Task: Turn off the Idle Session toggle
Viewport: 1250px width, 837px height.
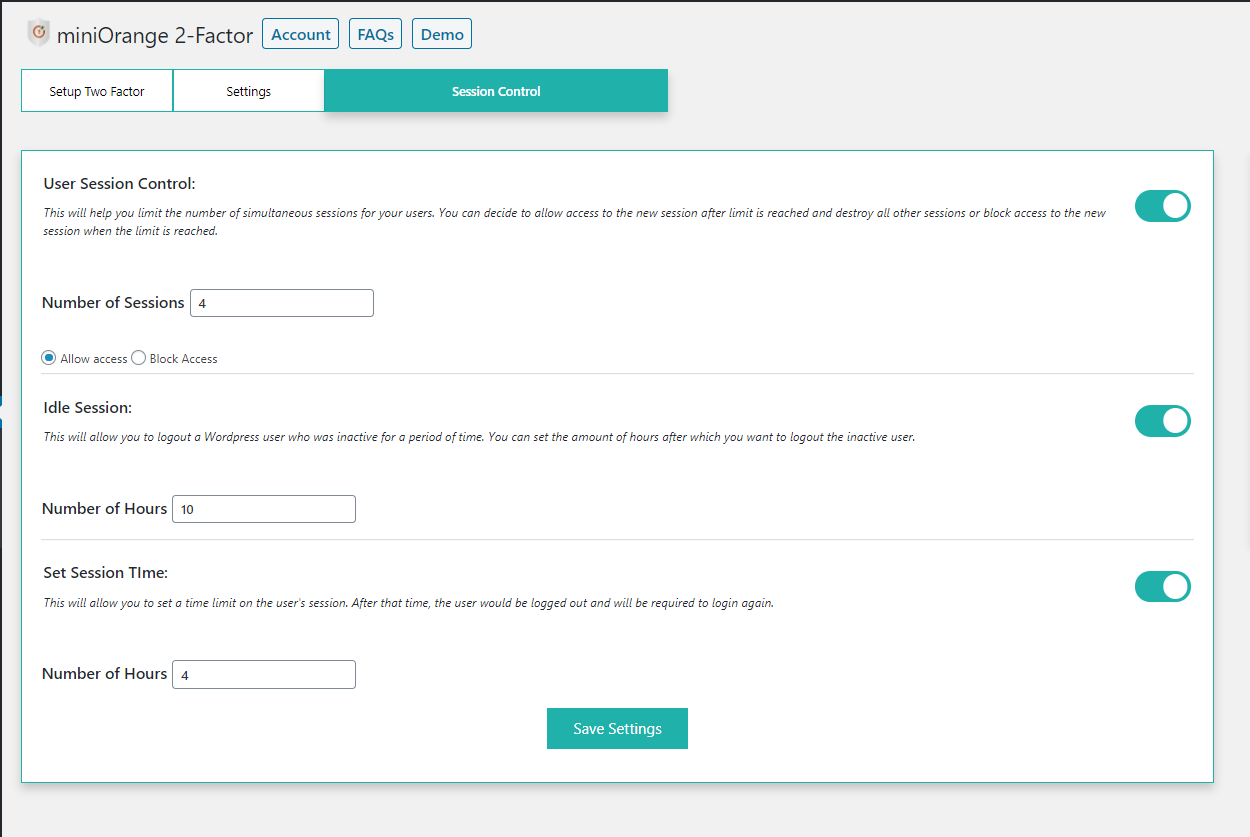Action: point(1163,421)
